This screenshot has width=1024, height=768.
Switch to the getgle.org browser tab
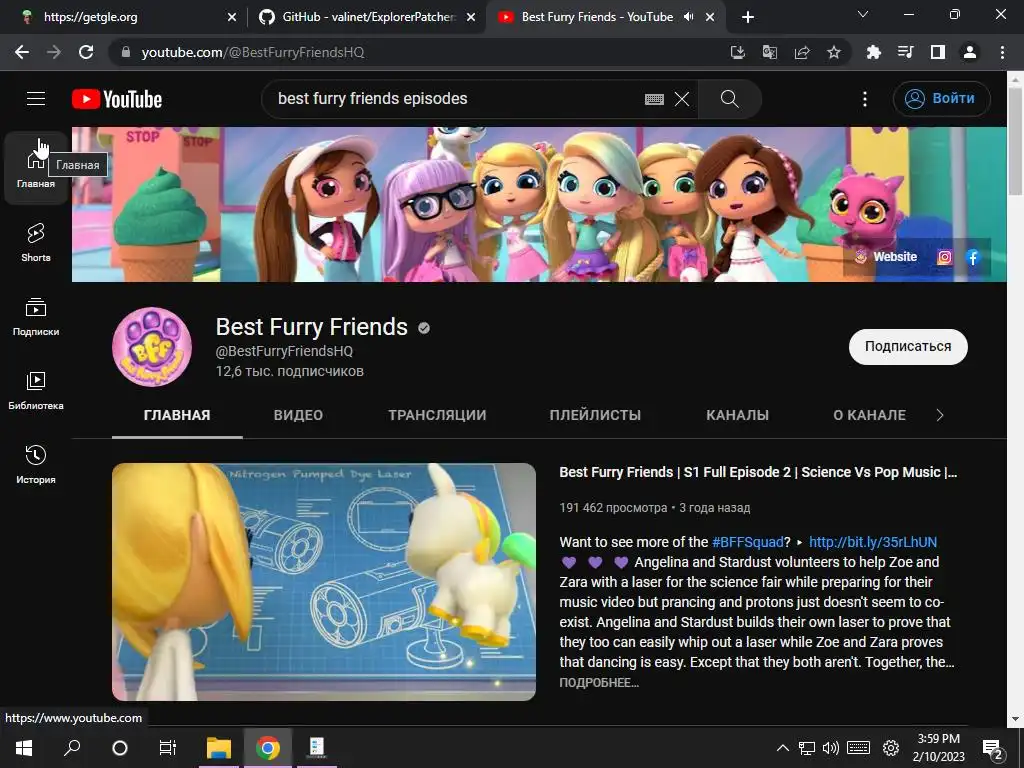[125, 17]
